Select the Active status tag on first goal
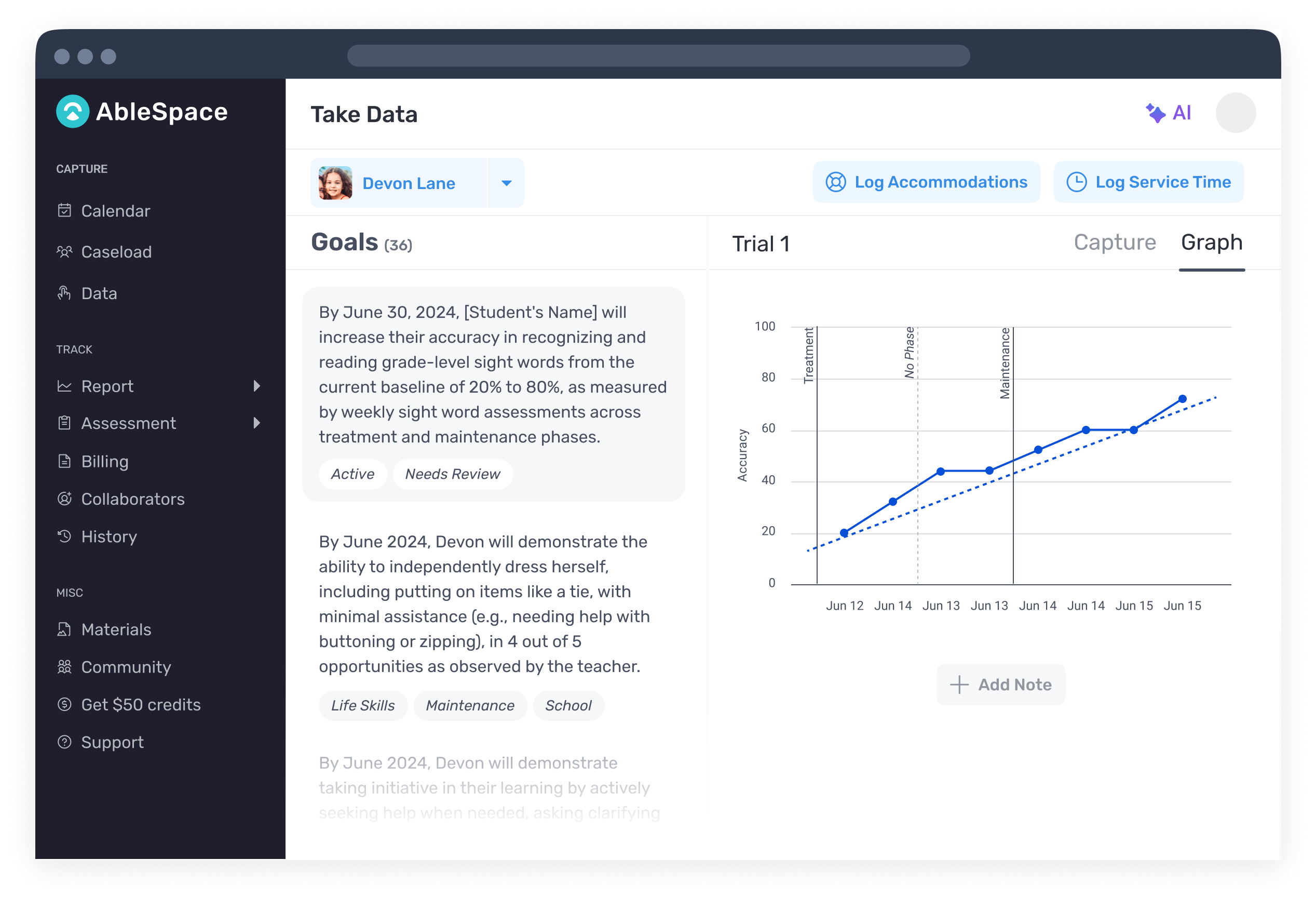This screenshot has height=900, width=1316. tap(353, 474)
